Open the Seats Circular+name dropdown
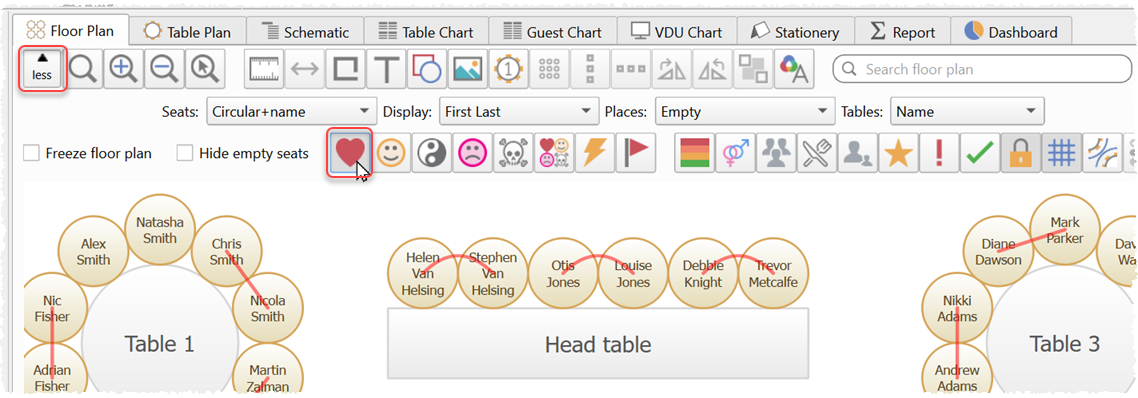This screenshot has height=398, width=1138. click(292, 112)
